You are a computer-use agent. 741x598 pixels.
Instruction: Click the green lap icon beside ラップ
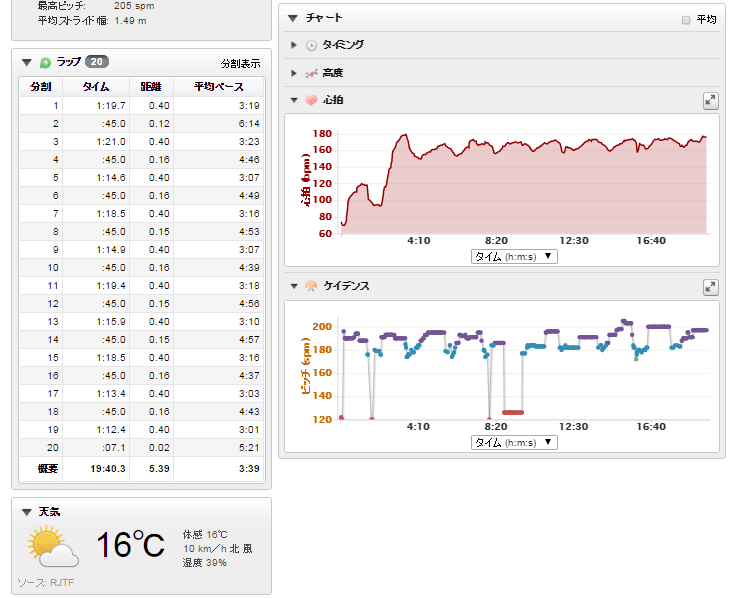click(x=45, y=62)
